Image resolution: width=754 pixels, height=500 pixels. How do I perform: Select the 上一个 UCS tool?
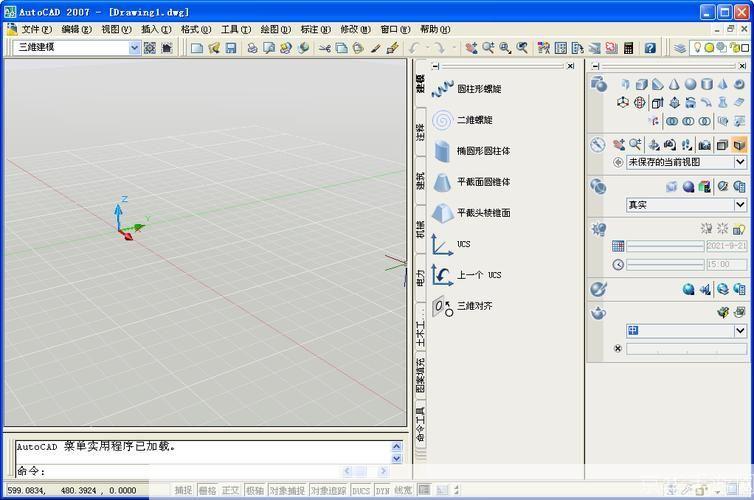tap(466, 275)
